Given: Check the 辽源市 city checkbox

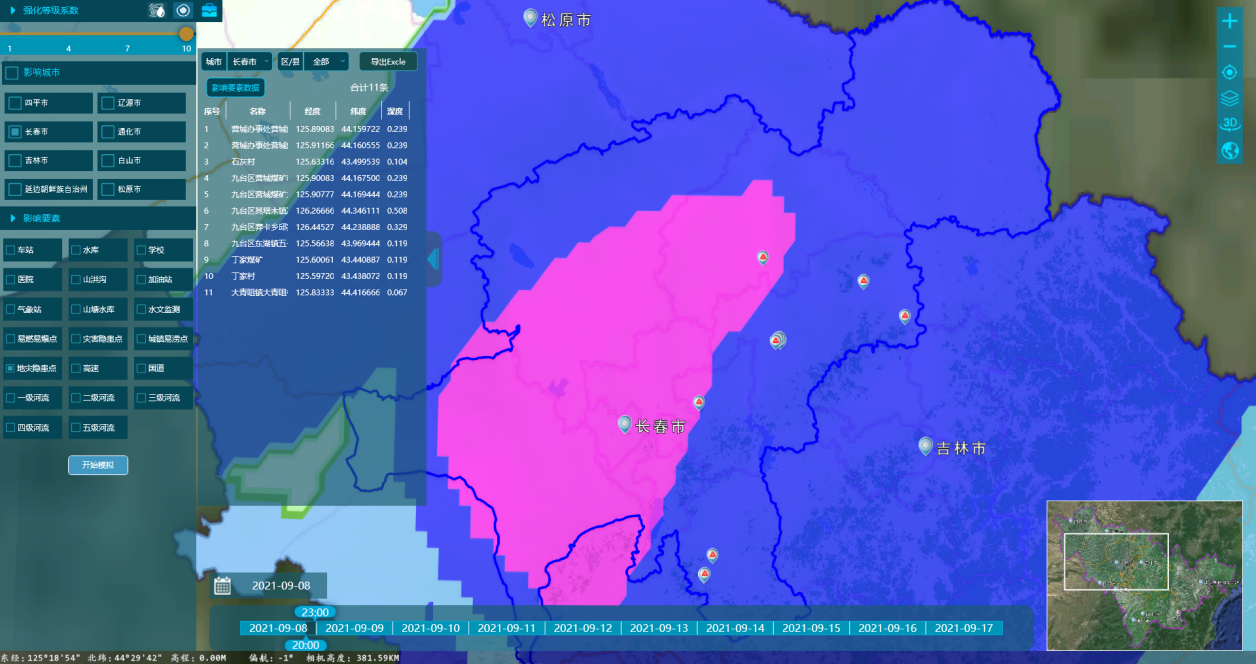Looking at the screenshot, I should coord(109,103).
